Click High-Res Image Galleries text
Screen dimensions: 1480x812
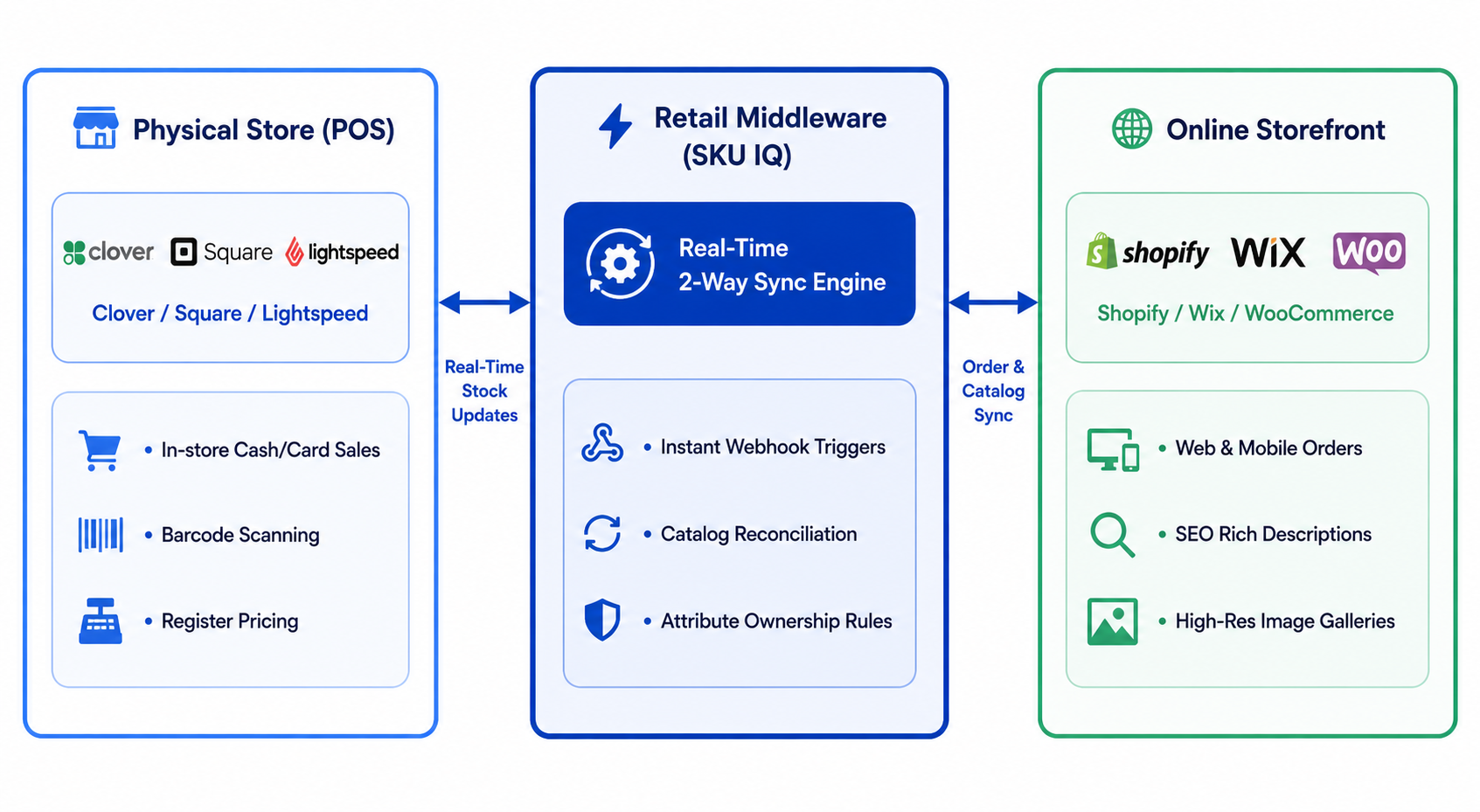coord(1285,621)
